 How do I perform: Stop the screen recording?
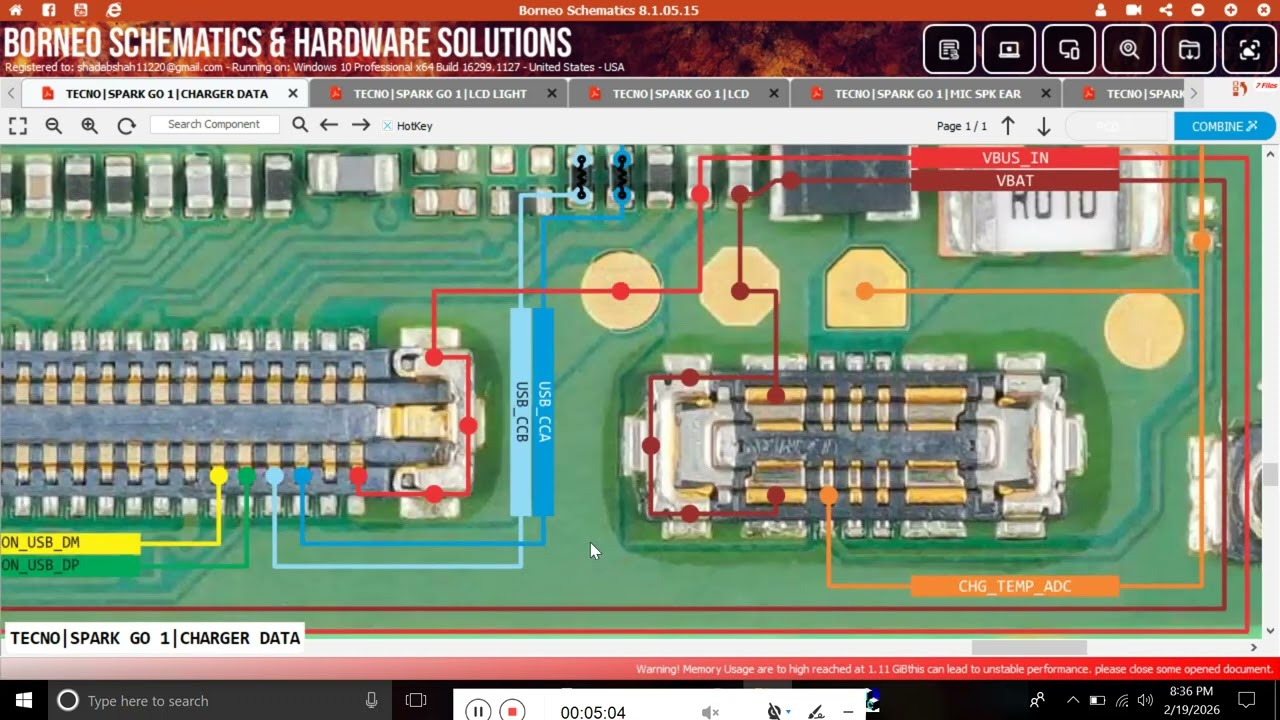click(512, 711)
